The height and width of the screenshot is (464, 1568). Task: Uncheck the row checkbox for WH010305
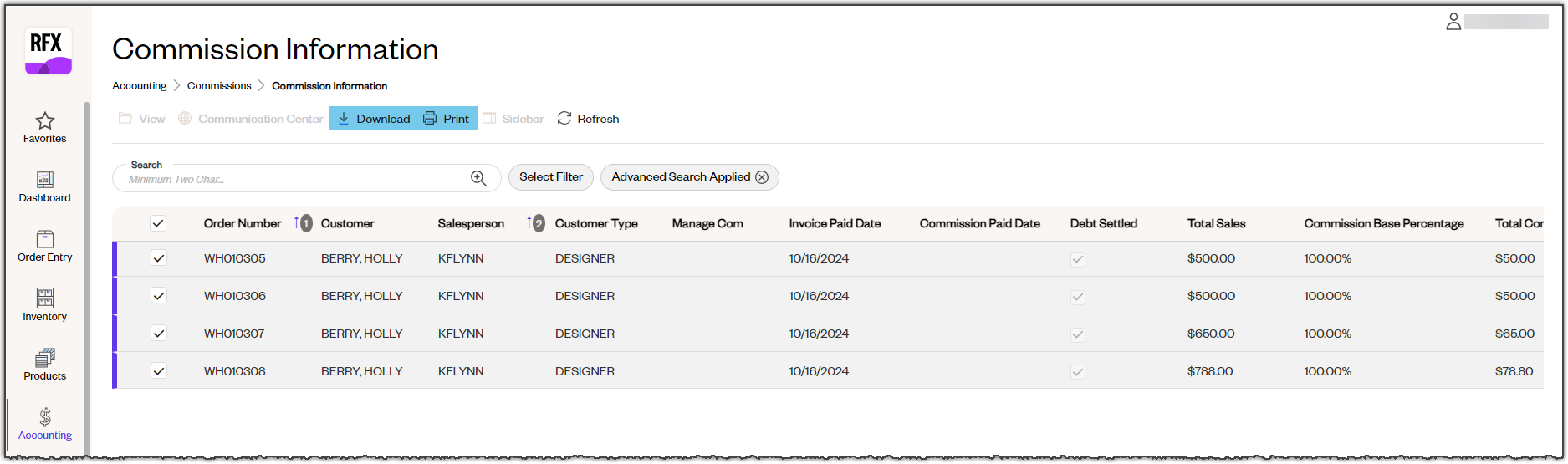pyautogui.click(x=158, y=258)
